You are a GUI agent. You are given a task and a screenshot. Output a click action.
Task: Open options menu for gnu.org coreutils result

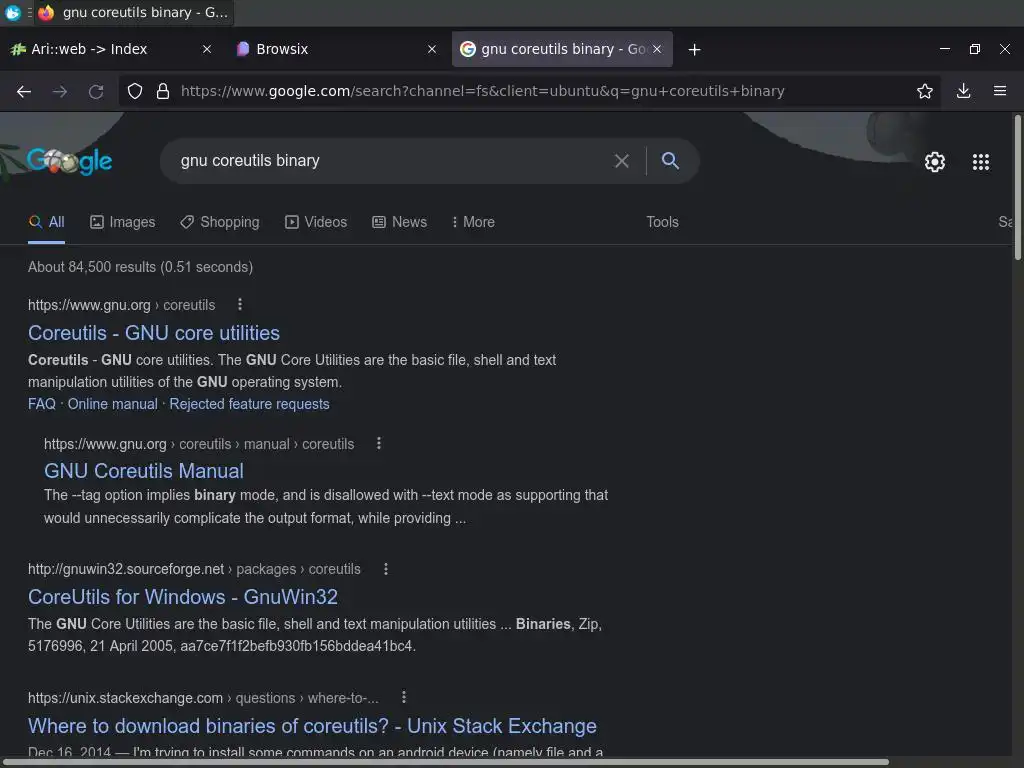[x=240, y=304]
